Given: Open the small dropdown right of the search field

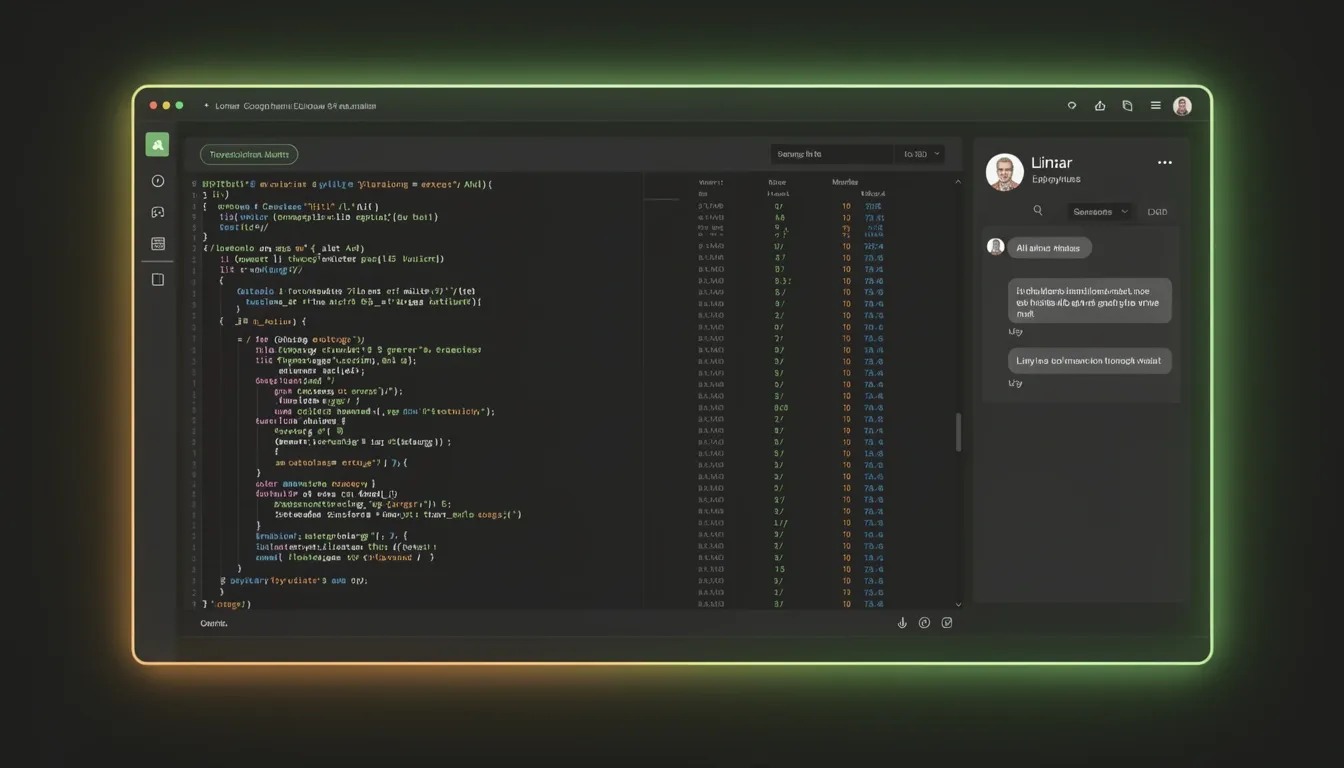Looking at the screenshot, I should pyautogui.click(x=922, y=154).
